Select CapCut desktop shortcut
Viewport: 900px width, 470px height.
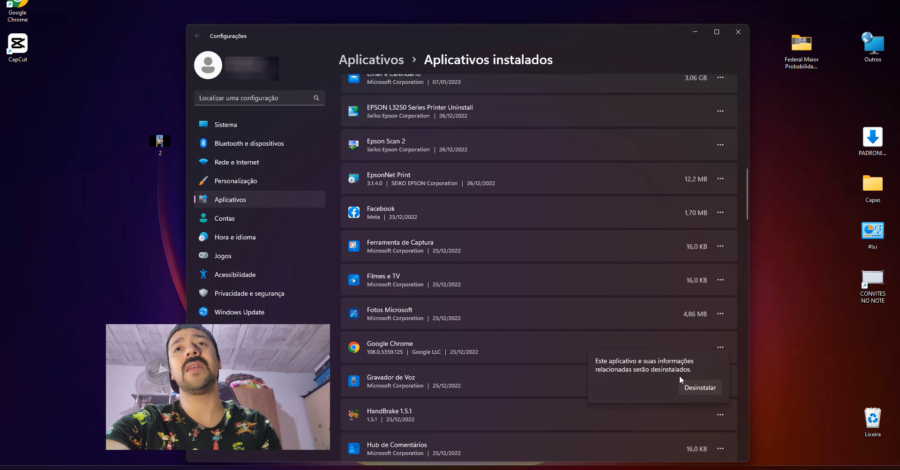(18, 48)
